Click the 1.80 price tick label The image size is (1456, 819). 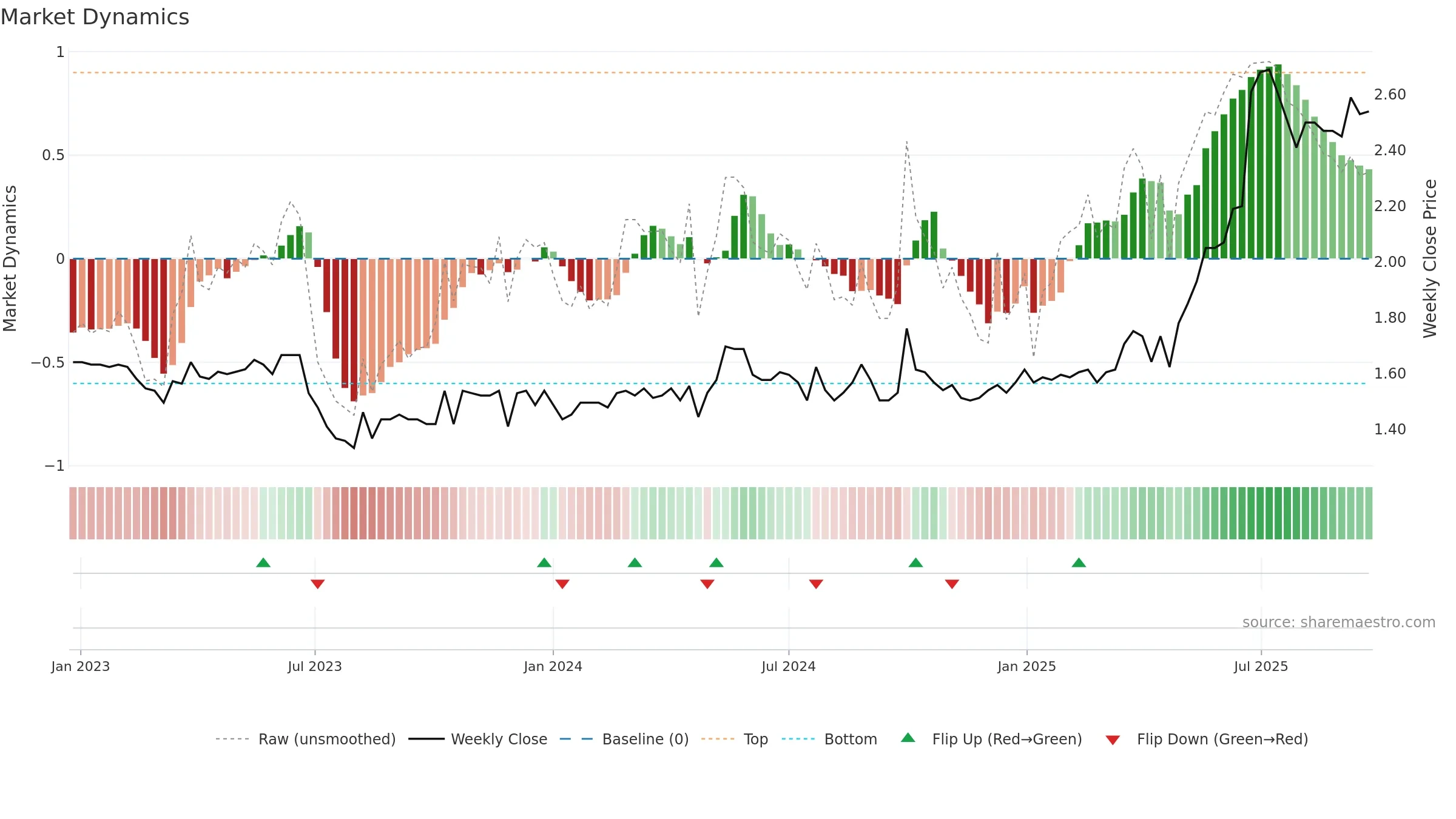click(x=1390, y=317)
